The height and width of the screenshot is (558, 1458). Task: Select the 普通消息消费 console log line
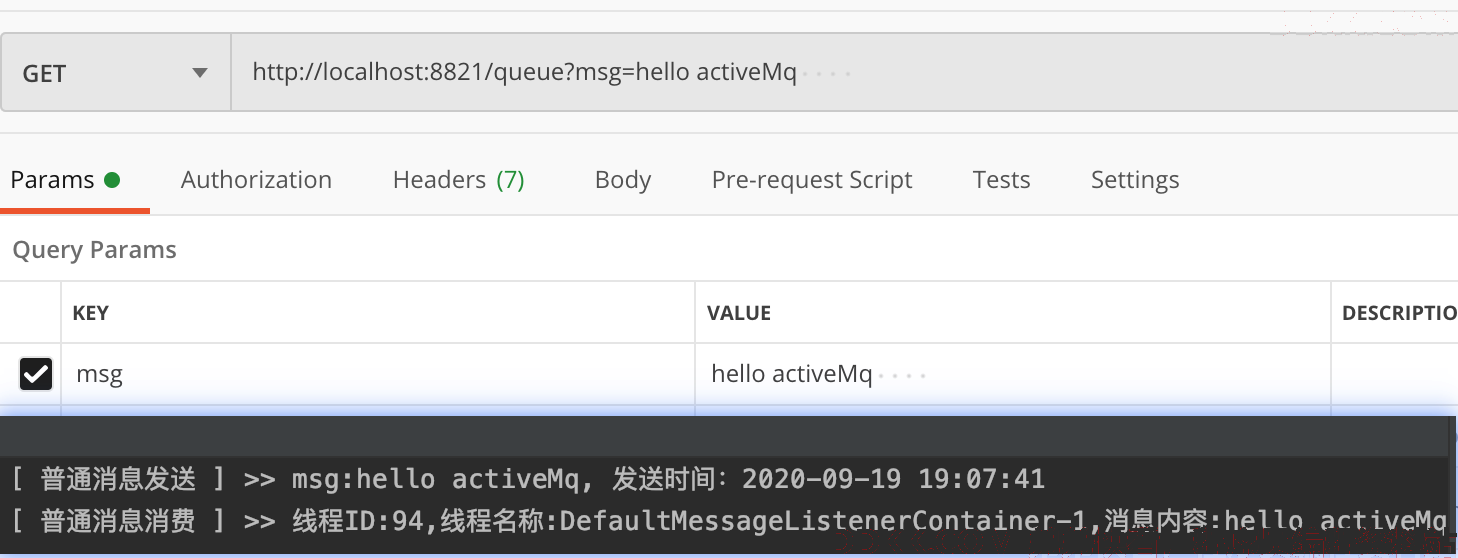click(x=728, y=520)
